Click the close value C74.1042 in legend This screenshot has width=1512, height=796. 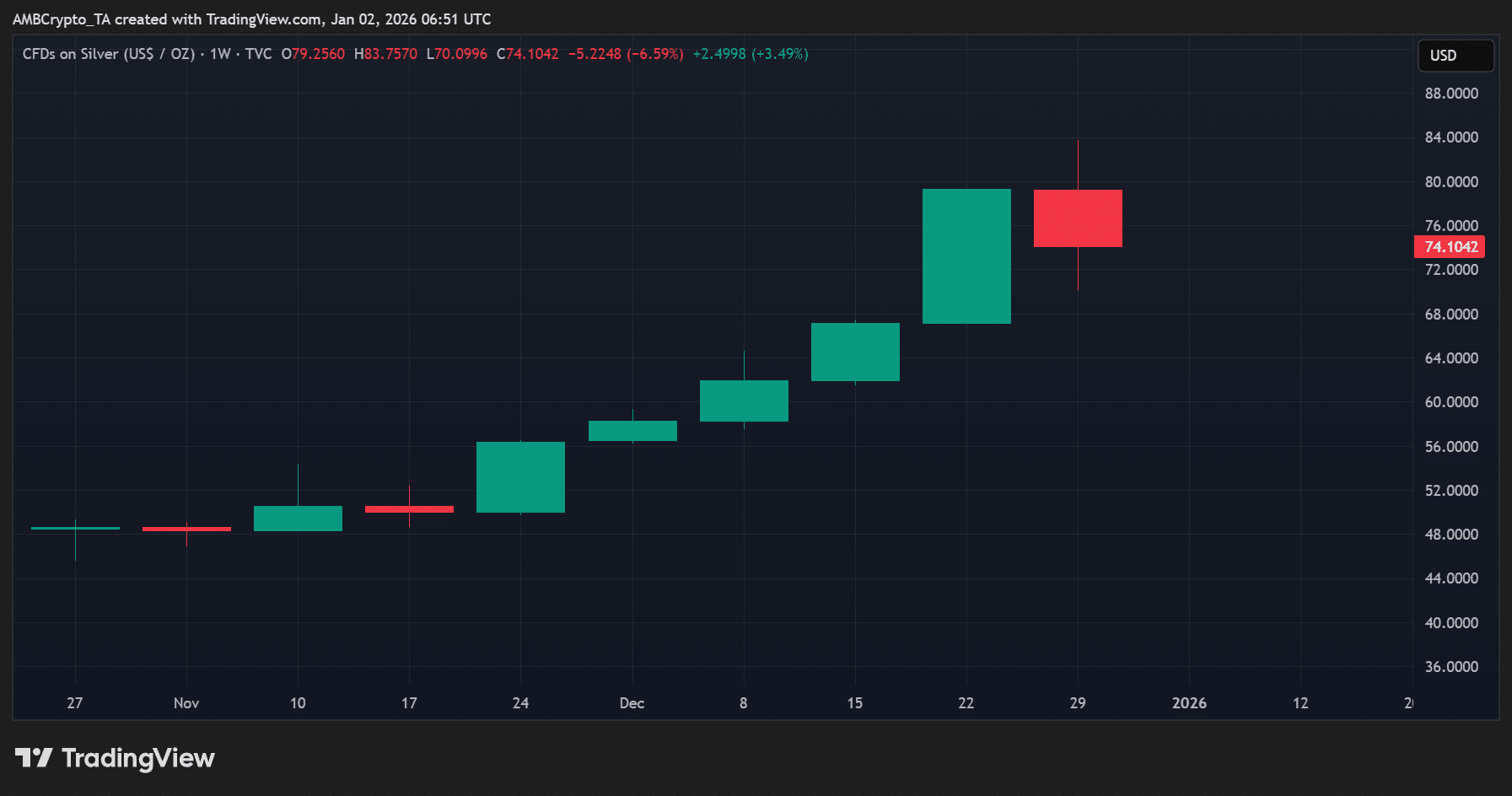pyautogui.click(x=527, y=54)
